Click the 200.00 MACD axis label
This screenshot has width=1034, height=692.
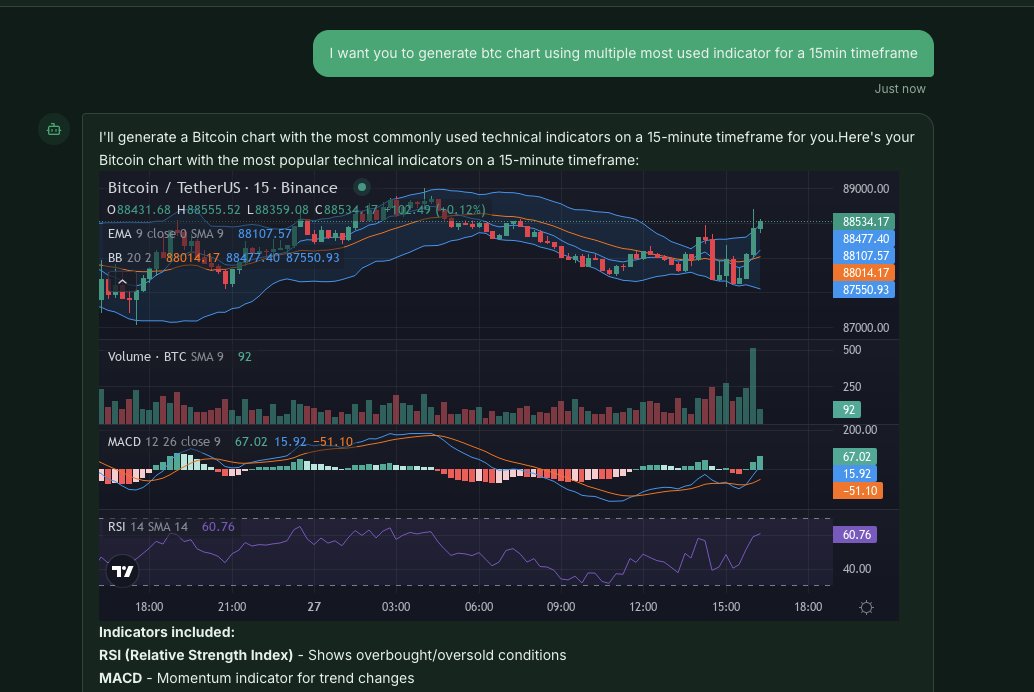pyautogui.click(x=860, y=430)
